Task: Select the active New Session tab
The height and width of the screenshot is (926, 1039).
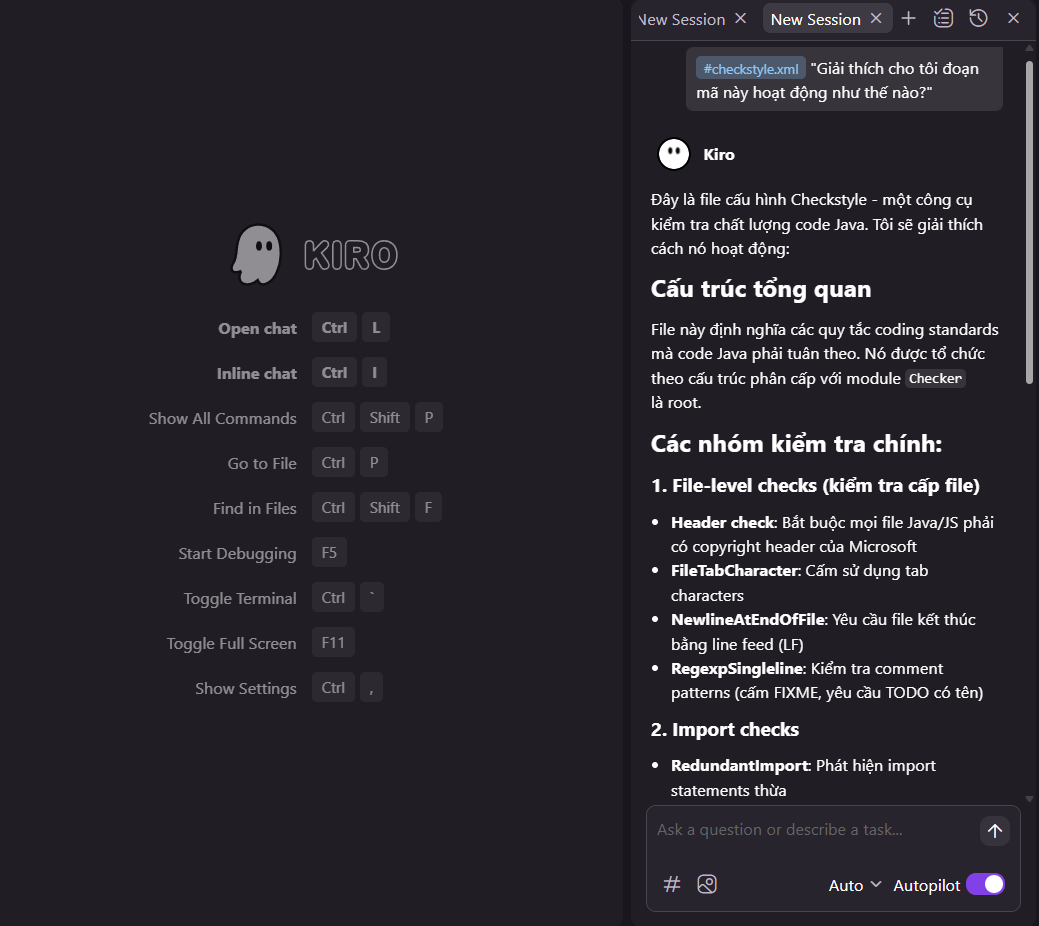Action: 815,19
